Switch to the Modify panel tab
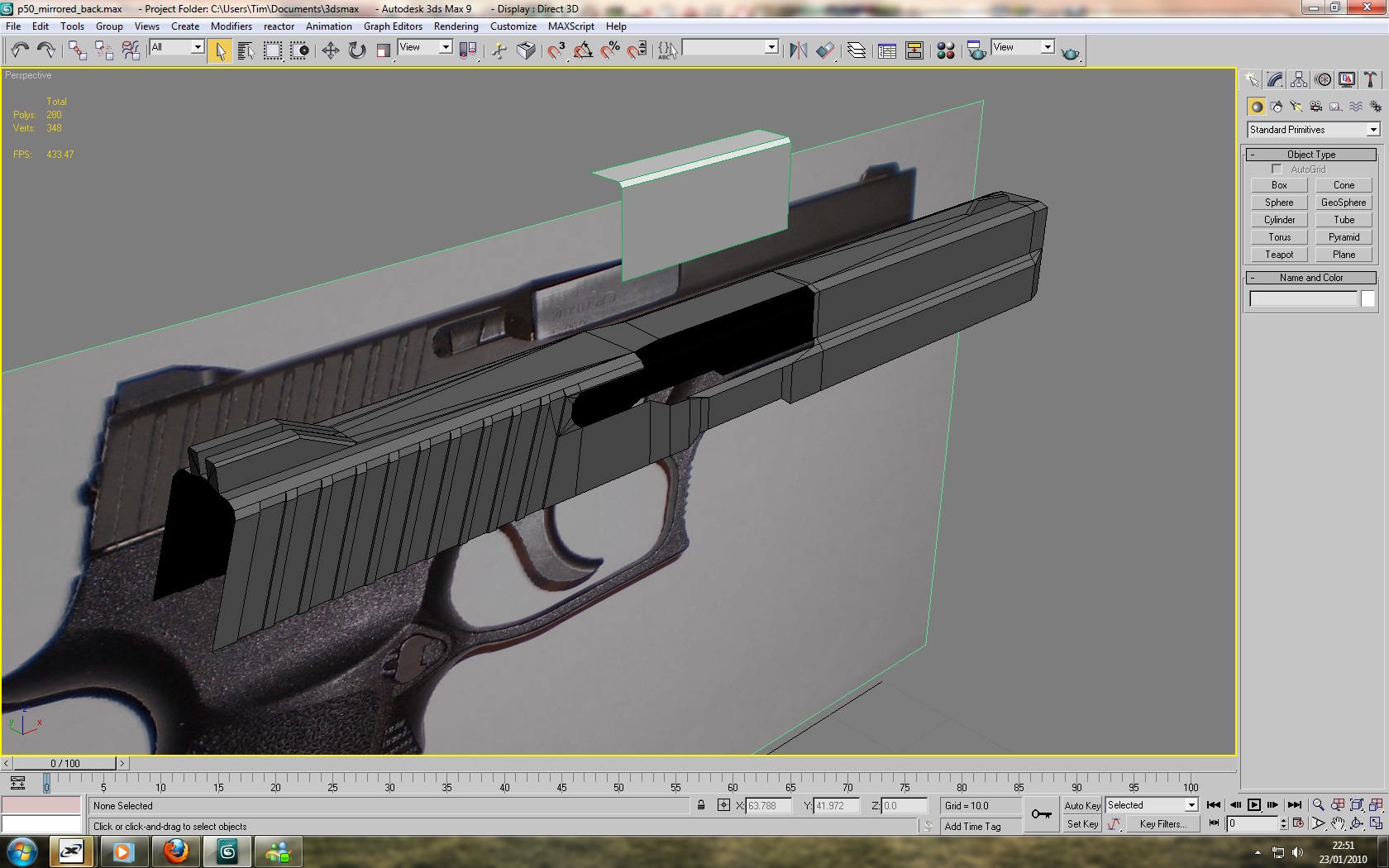1389x868 pixels. click(1275, 80)
